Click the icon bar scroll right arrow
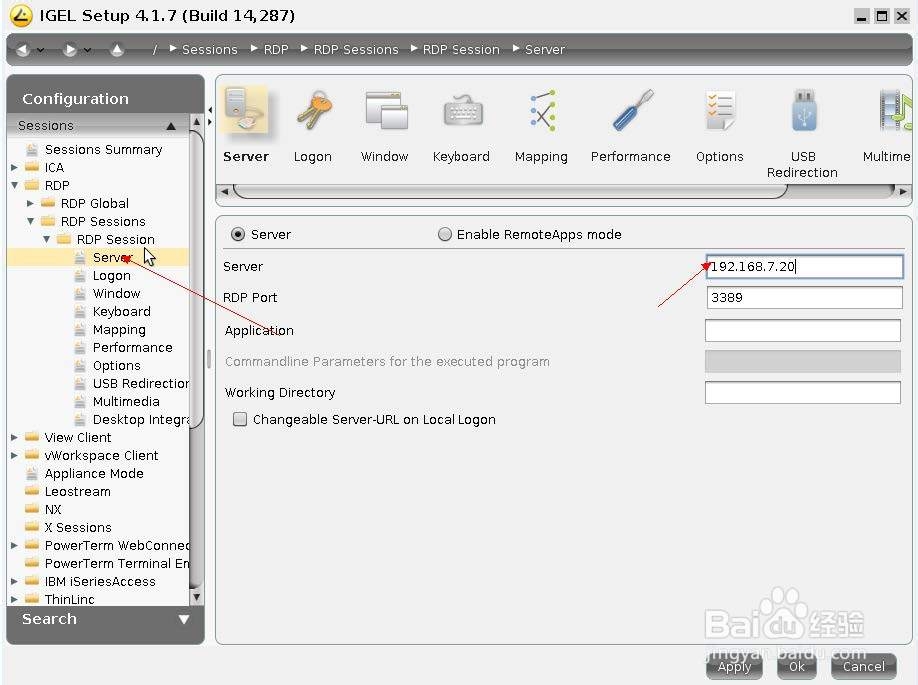Viewport: 918px width, 685px height. click(x=903, y=191)
